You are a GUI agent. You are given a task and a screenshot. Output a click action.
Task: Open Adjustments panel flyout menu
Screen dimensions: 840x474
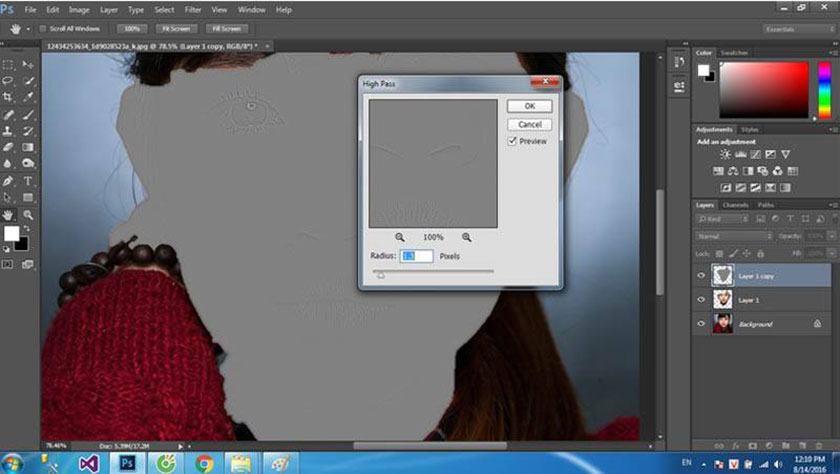[x=833, y=130]
